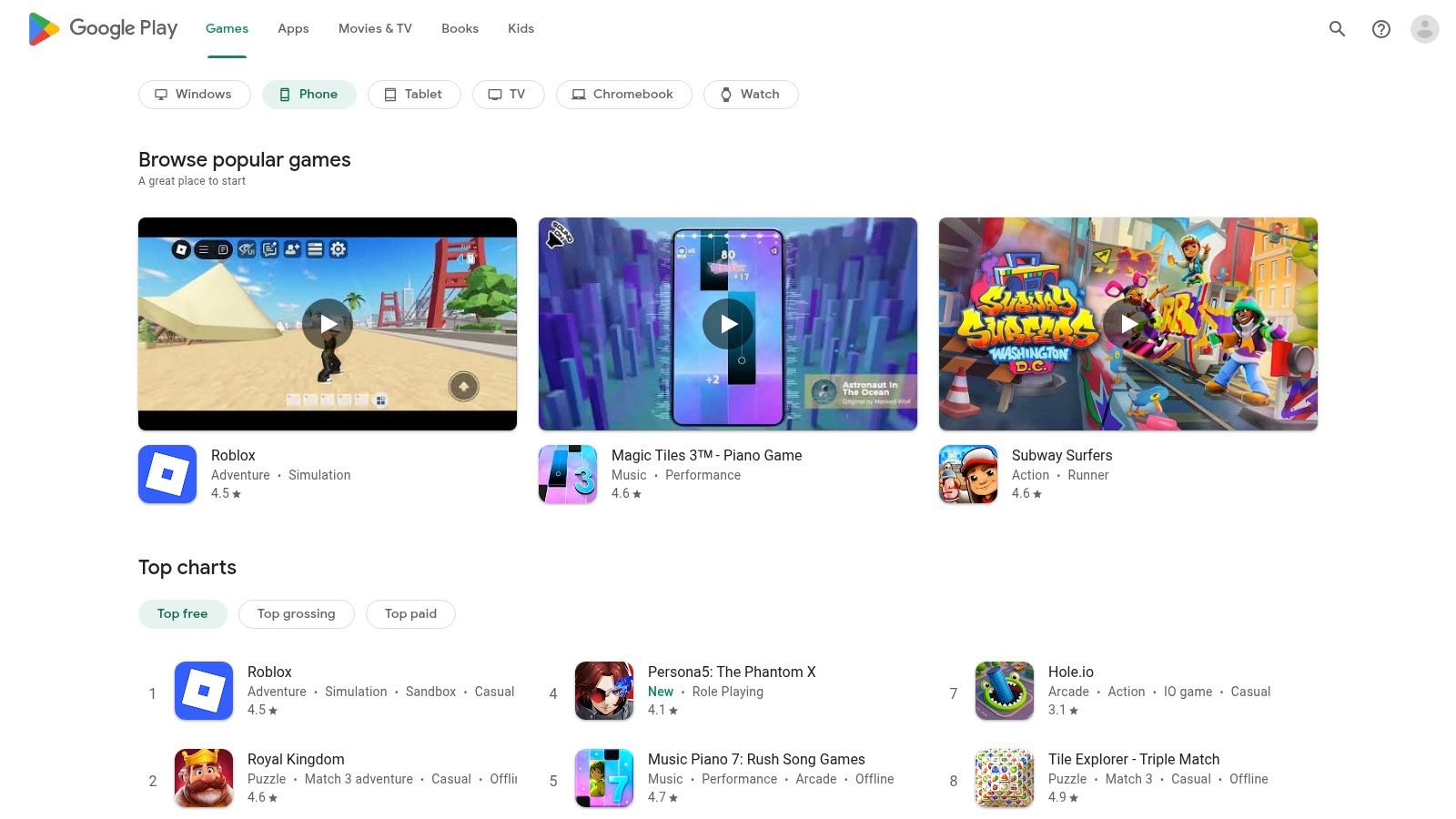Viewport: 1456px width, 819px height.
Task: Switch to the Games tab
Action: pyautogui.click(x=227, y=29)
